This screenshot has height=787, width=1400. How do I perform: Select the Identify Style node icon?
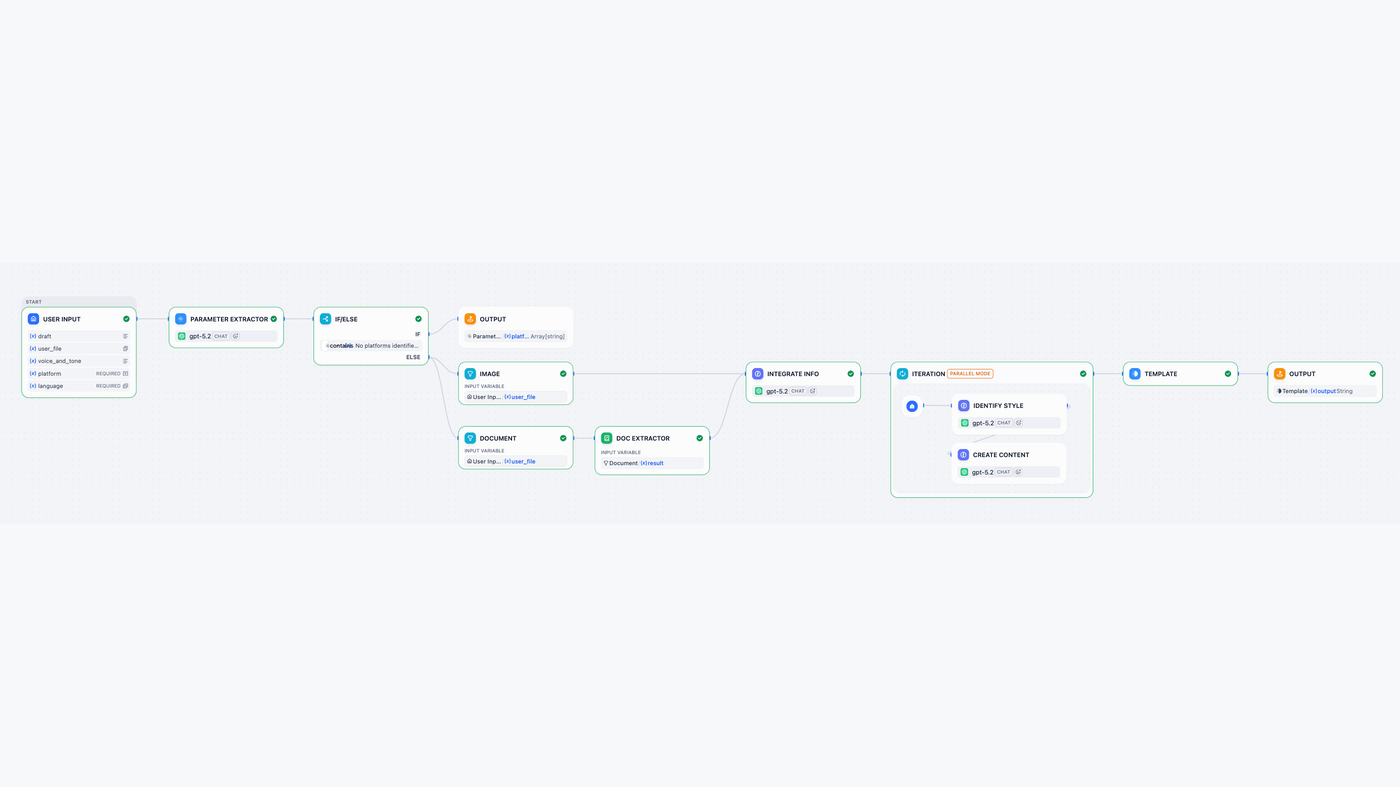(964, 406)
